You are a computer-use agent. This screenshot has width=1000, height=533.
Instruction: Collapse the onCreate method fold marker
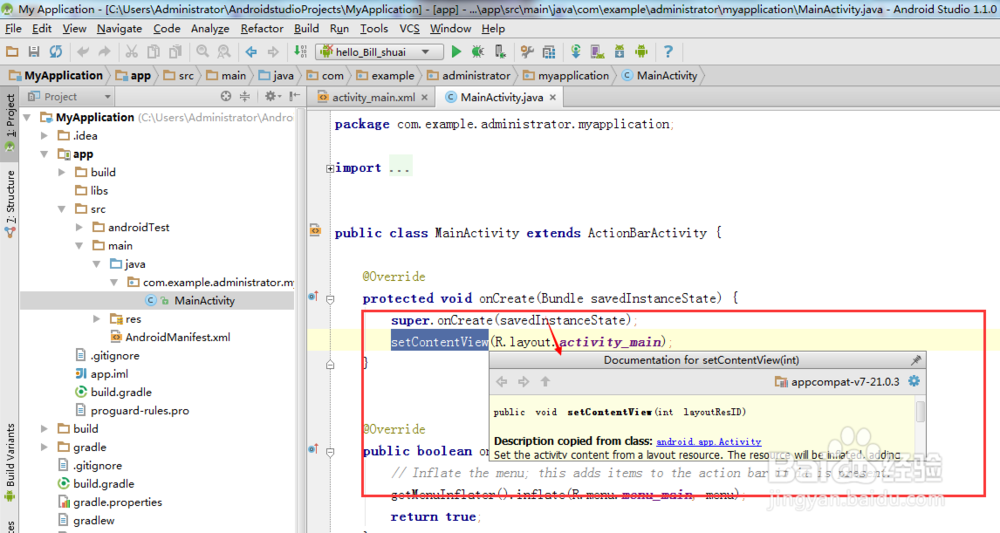click(330, 299)
